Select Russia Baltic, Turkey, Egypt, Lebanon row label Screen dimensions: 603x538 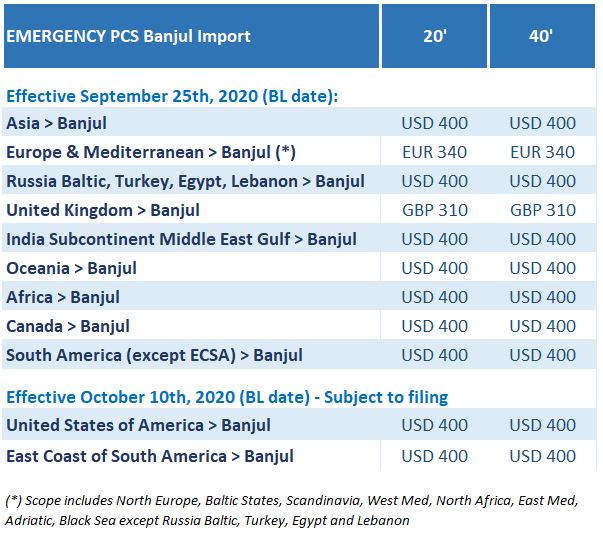click(185, 181)
